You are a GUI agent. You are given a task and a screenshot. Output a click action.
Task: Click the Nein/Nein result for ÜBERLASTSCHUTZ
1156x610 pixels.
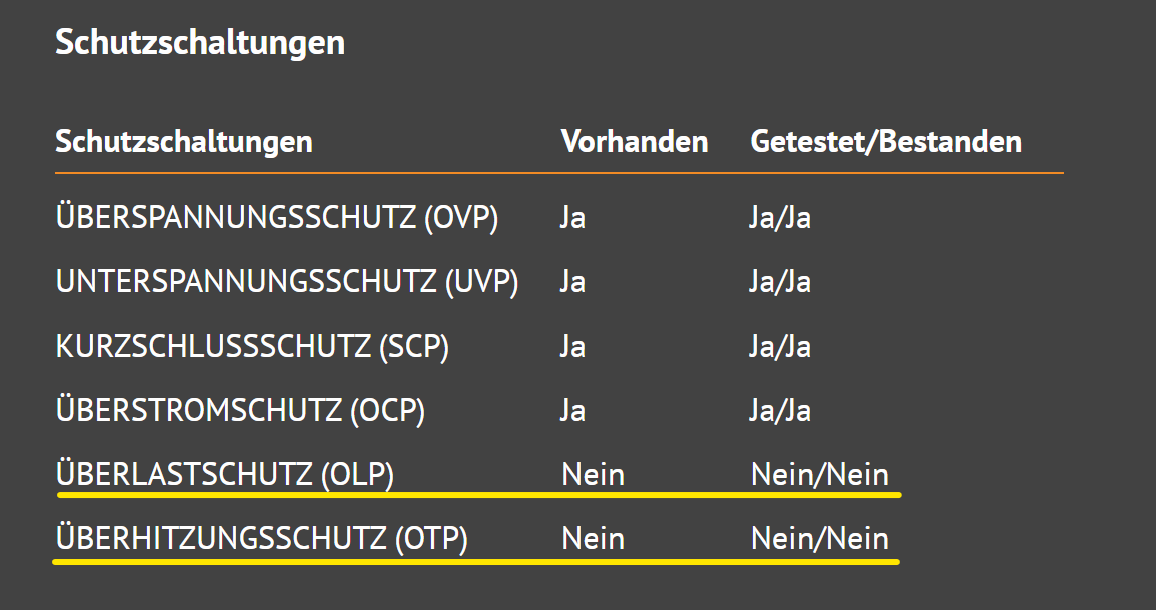pyautogui.click(x=819, y=475)
